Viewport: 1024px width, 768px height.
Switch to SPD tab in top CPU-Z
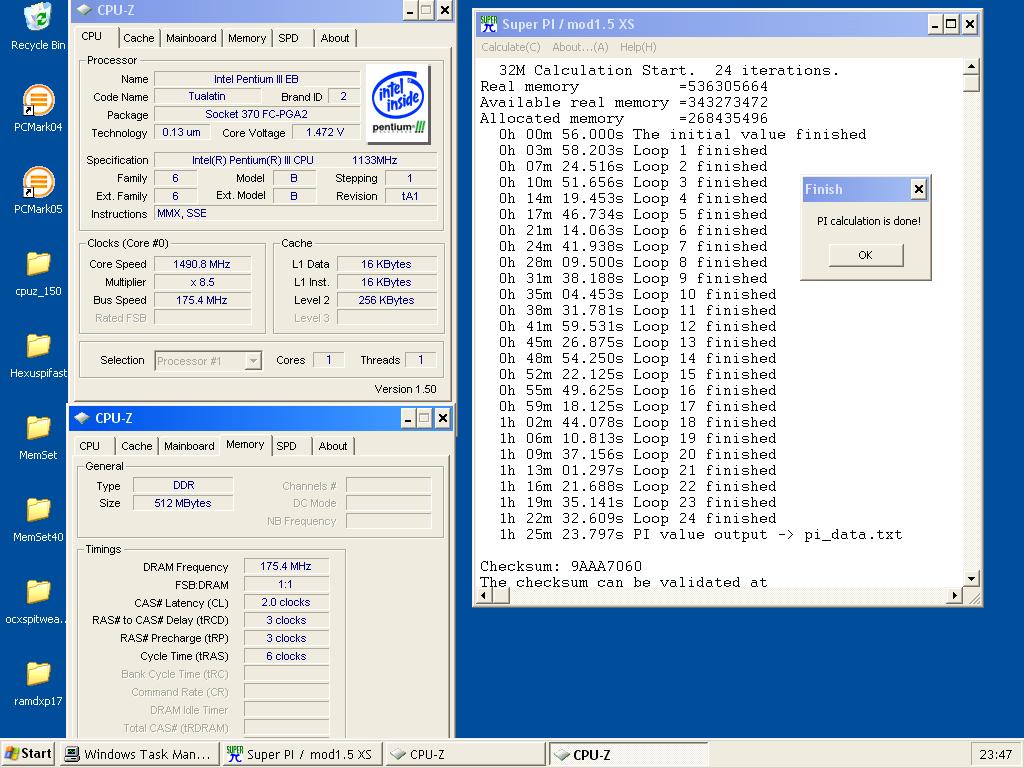[288, 38]
